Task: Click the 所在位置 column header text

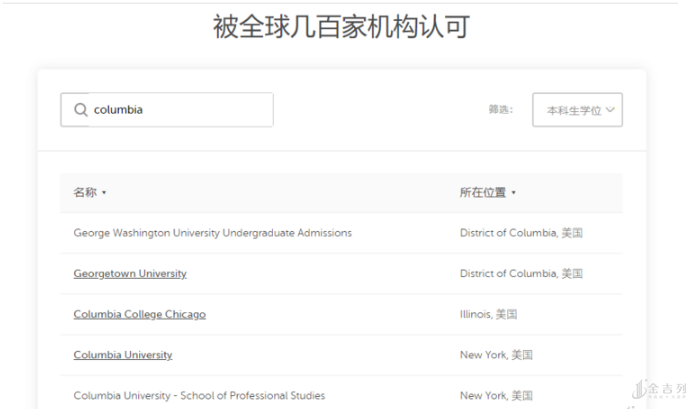Action: point(482,193)
